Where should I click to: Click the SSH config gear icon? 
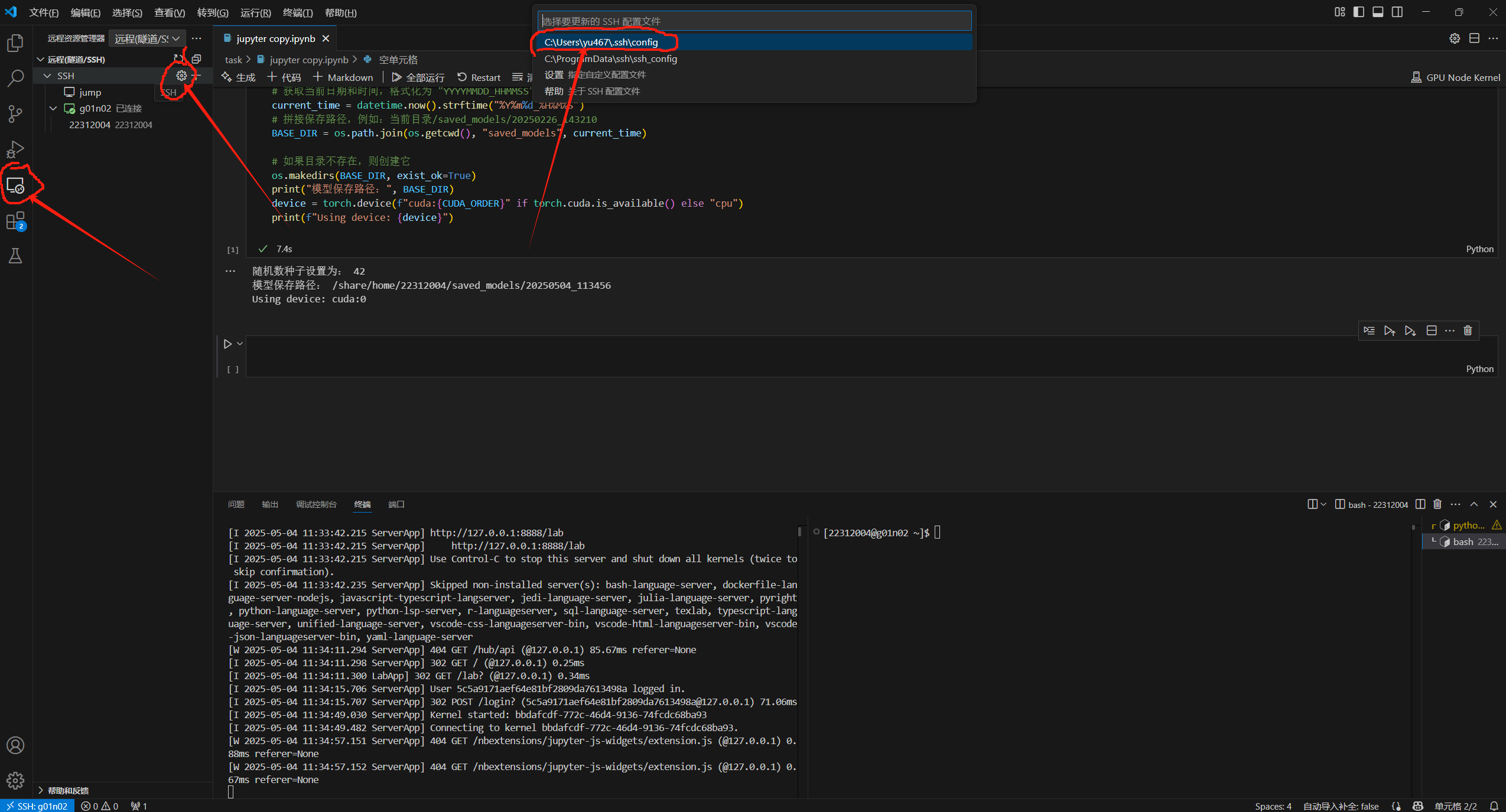[x=181, y=76]
